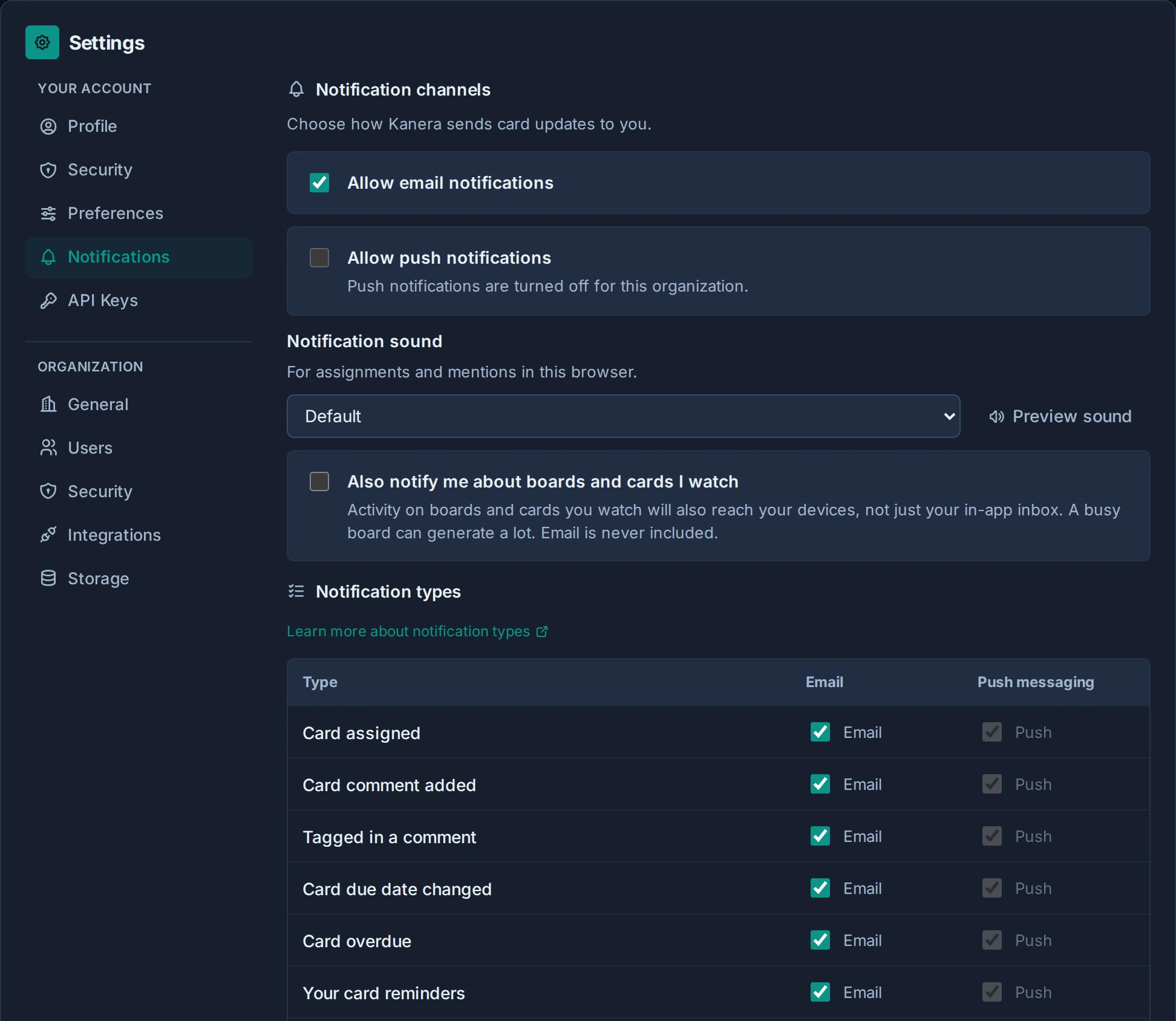Check Allow push notifications
The width and height of the screenshot is (1176, 1021).
pyautogui.click(x=319, y=258)
